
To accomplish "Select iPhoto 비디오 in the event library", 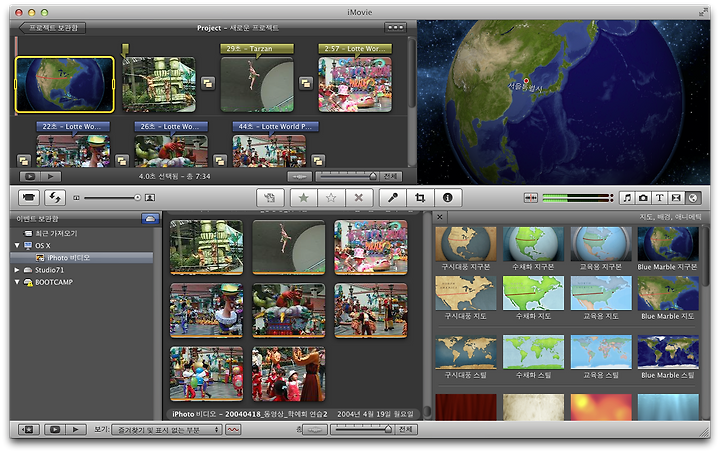I will pos(82,258).
